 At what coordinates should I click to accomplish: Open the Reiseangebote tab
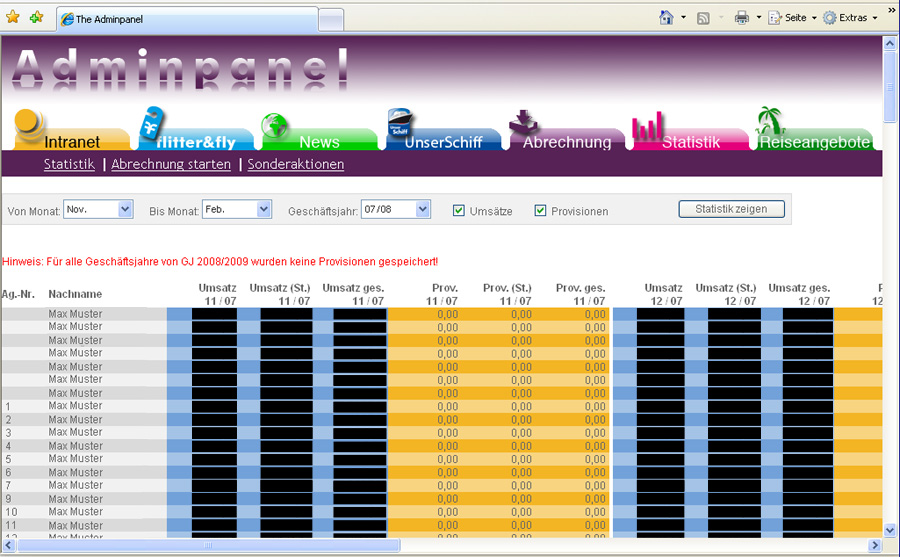pyautogui.click(x=814, y=141)
